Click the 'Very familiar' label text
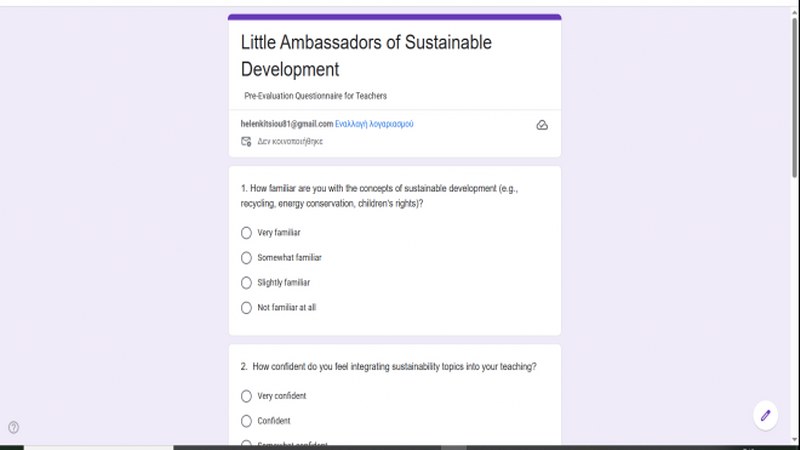The width and height of the screenshot is (800, 450). 279,233
